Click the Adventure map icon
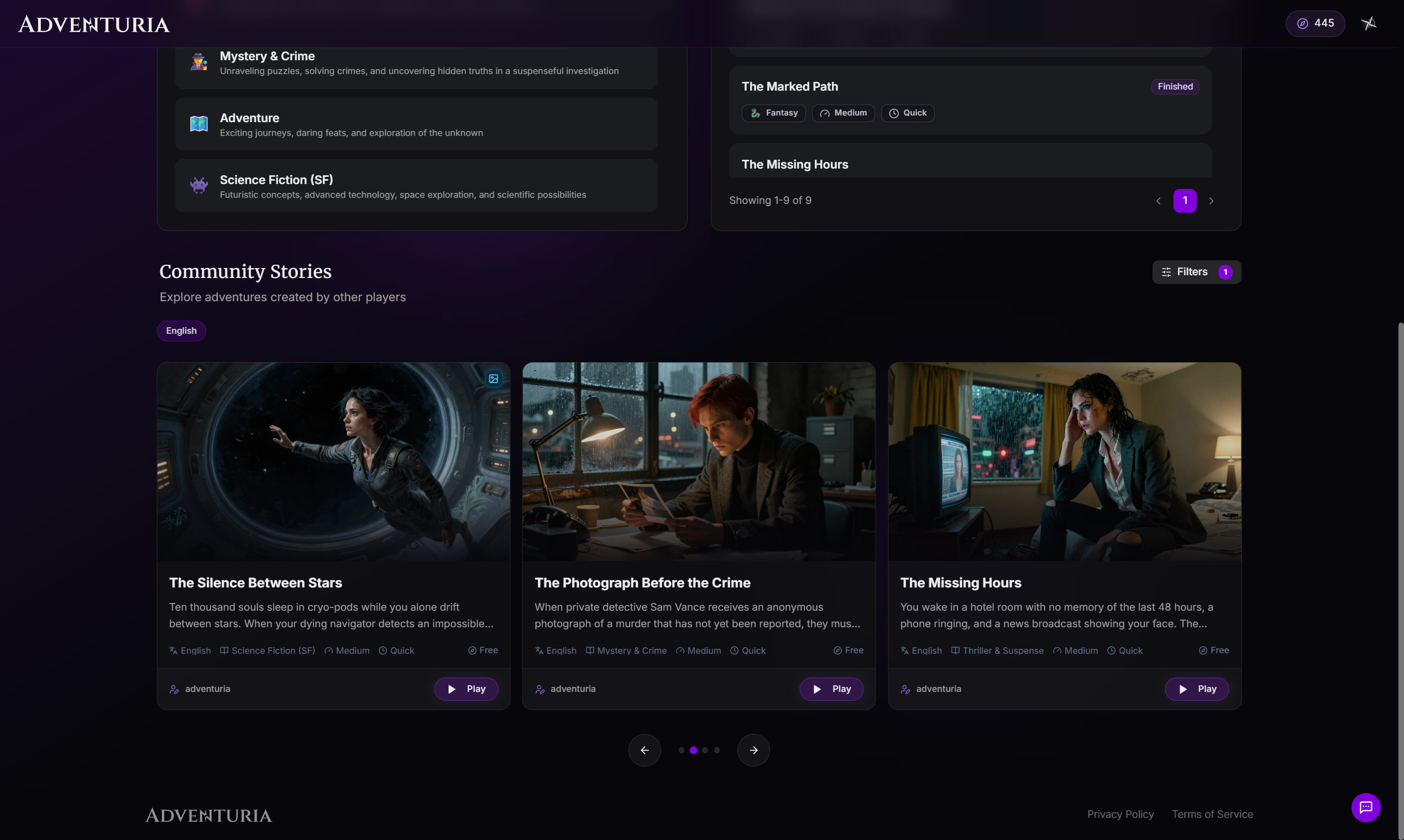 point(198,123)
